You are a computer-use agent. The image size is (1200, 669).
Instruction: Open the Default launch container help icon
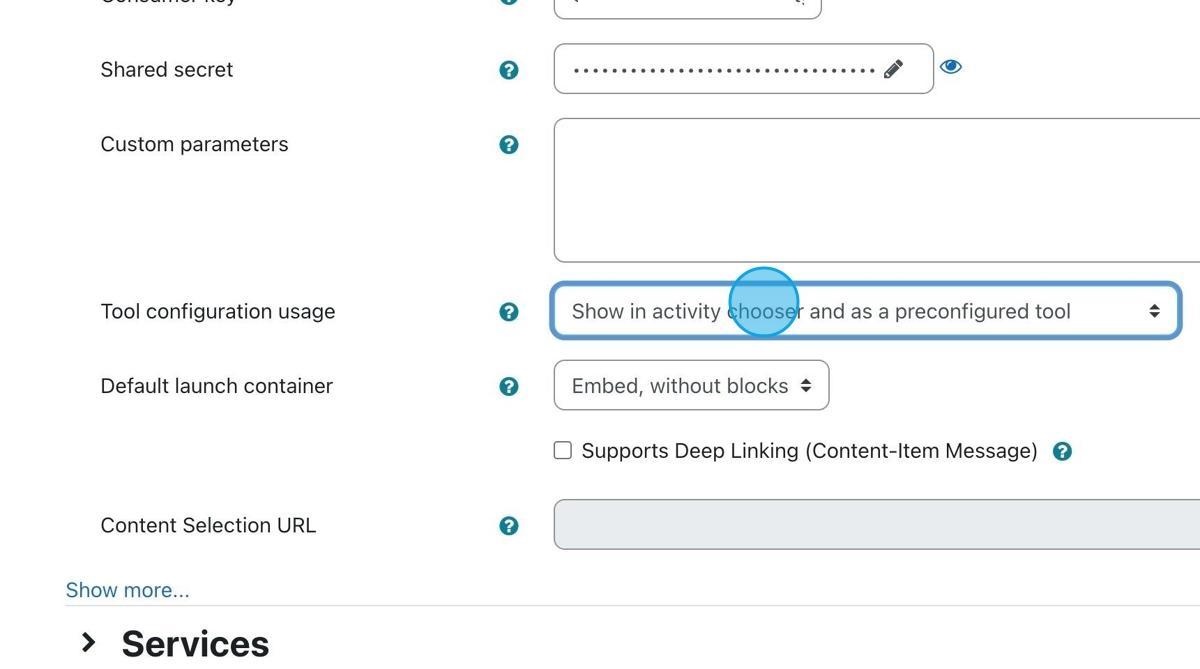click(509, 385)
